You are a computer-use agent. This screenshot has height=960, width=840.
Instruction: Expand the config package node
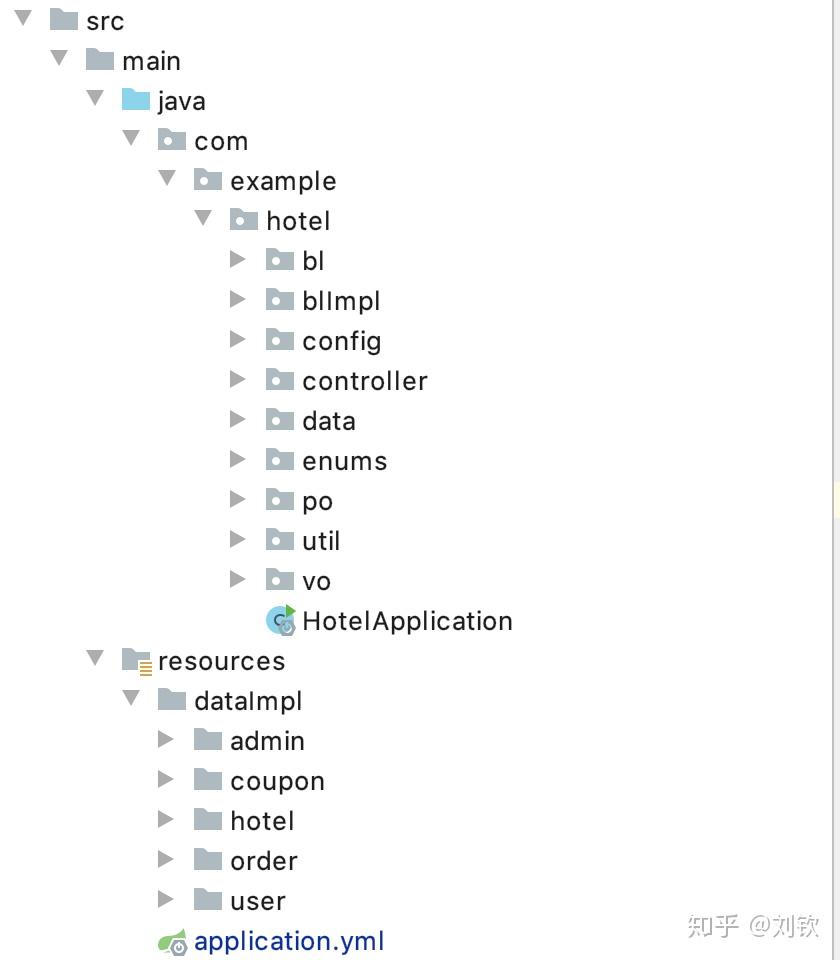click(x=237, y=339)
